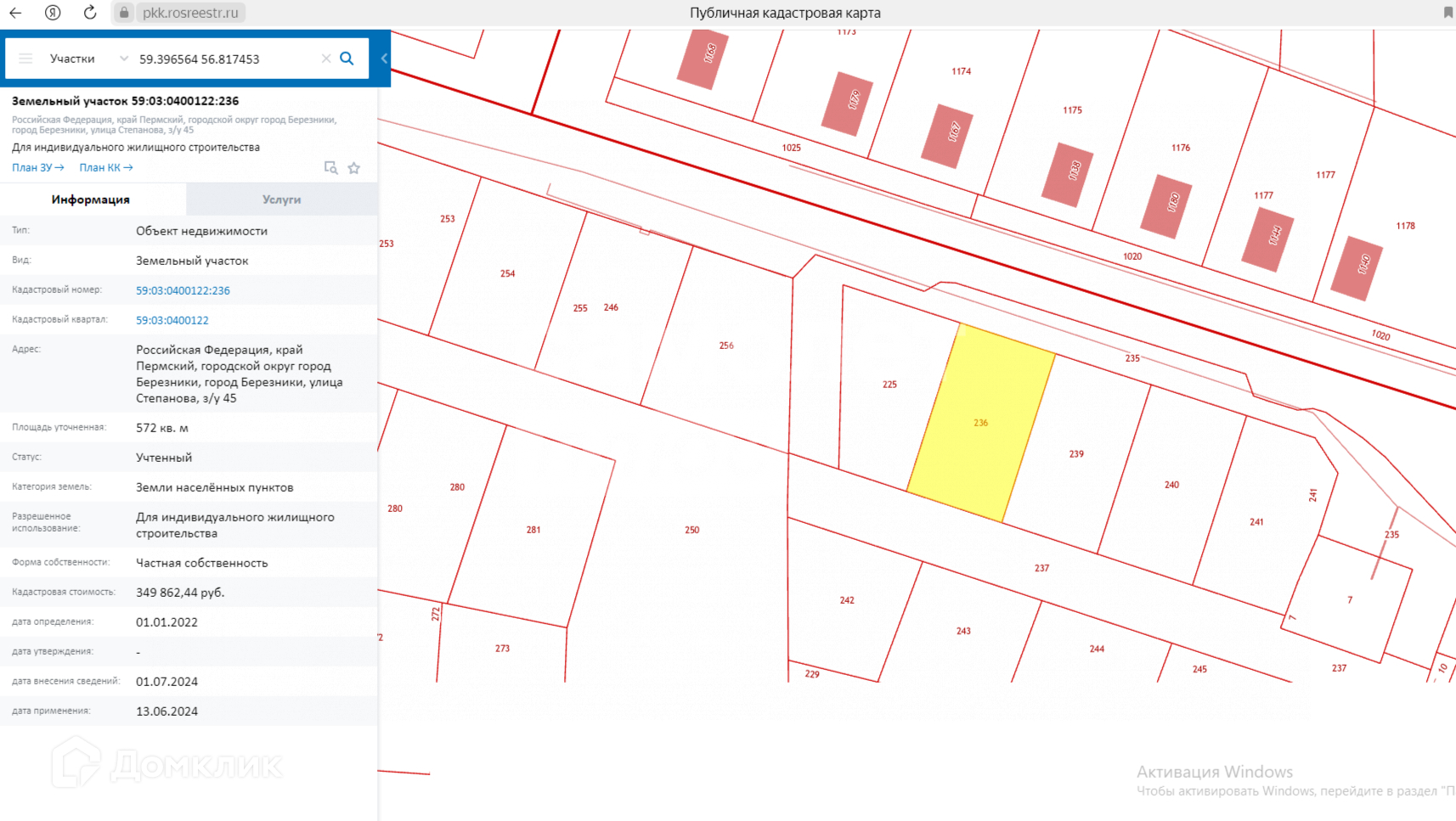The height and width of the screenshot is (821, 1456).
Task: Select parcel 1174 on the map
Action: click(962, 71)
